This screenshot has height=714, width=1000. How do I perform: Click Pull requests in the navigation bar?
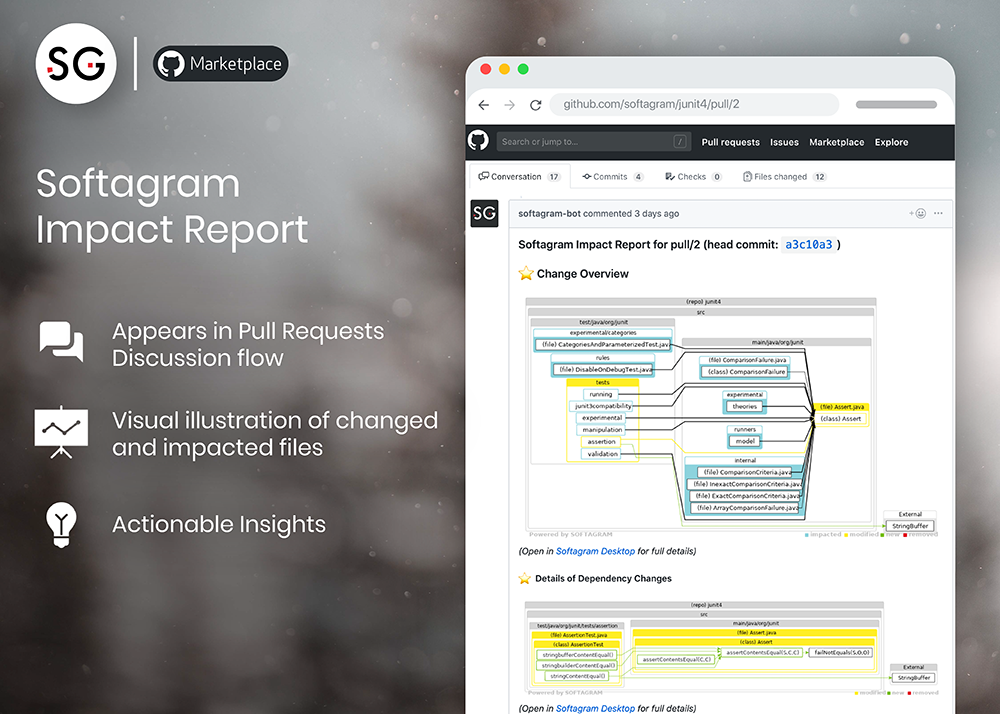pyautogui.click(x=730, y=142)
